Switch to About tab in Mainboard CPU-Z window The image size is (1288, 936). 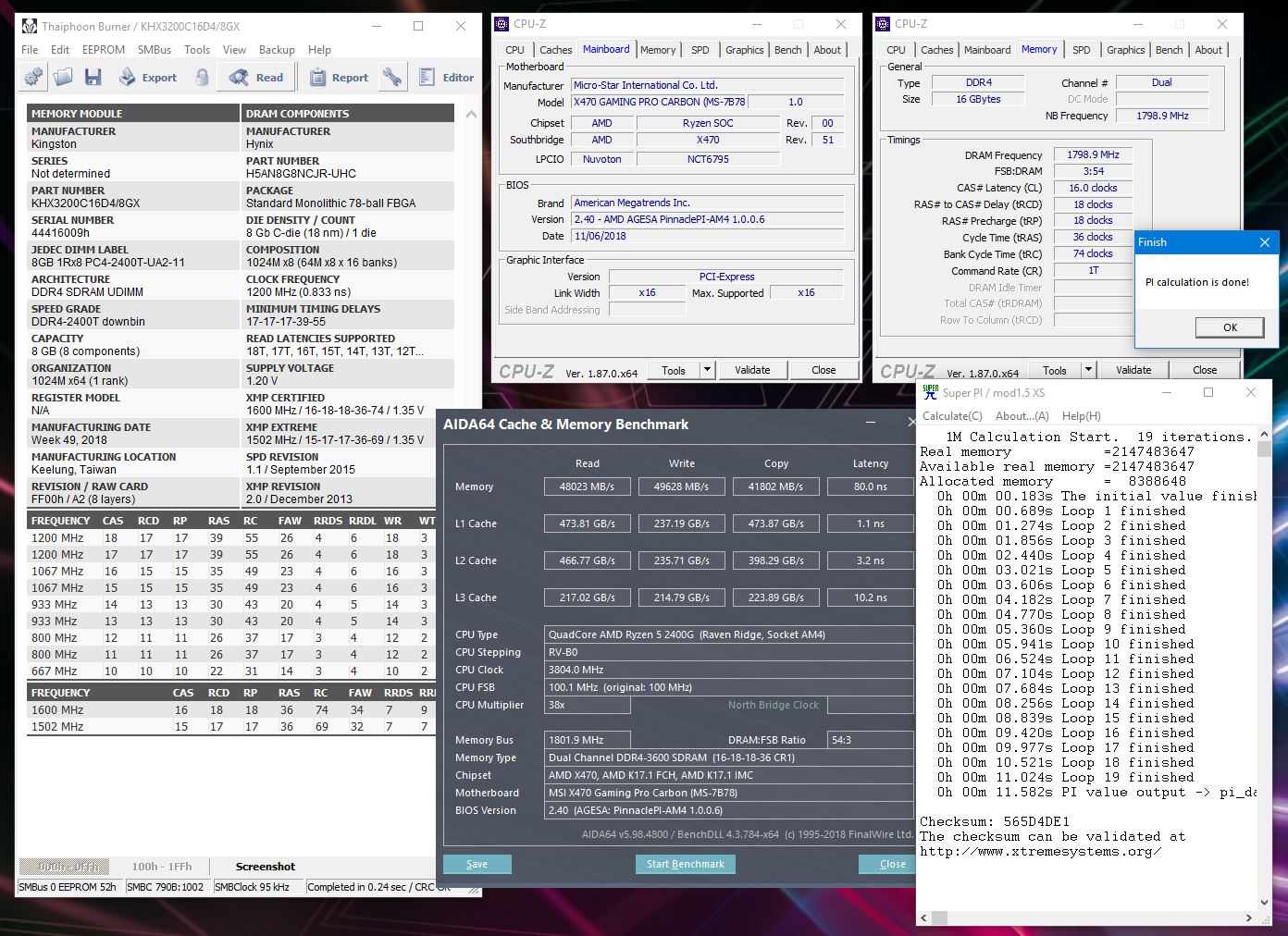pos(827,50)
